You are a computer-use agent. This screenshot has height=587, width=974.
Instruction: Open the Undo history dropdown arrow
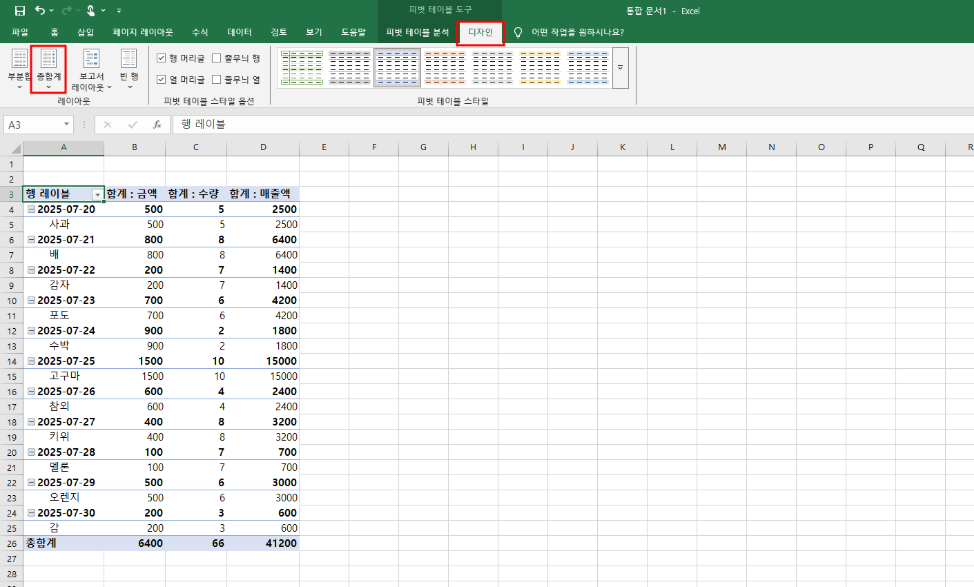51,11
